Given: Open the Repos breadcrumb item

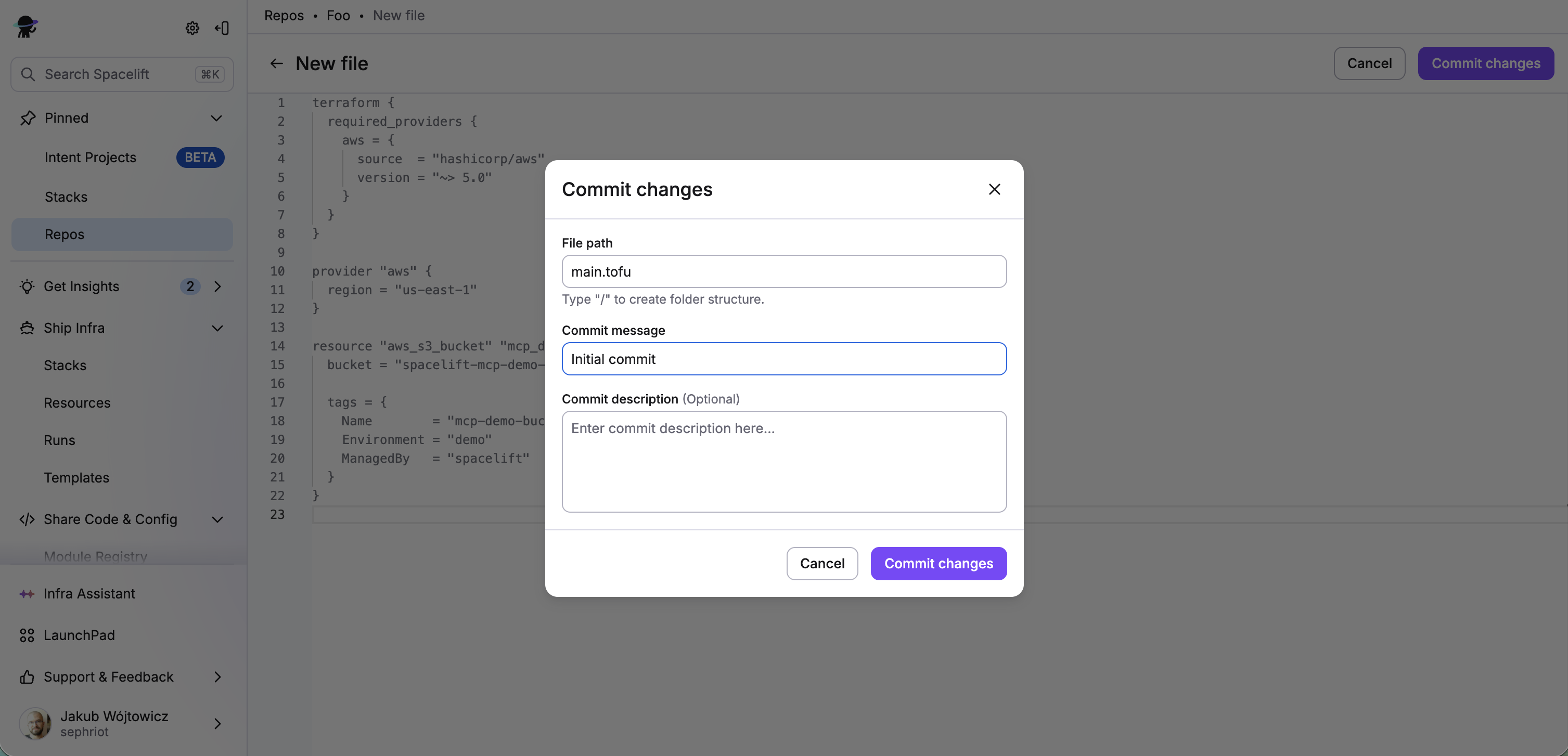Looking at the screenshot, I should 283,15.
